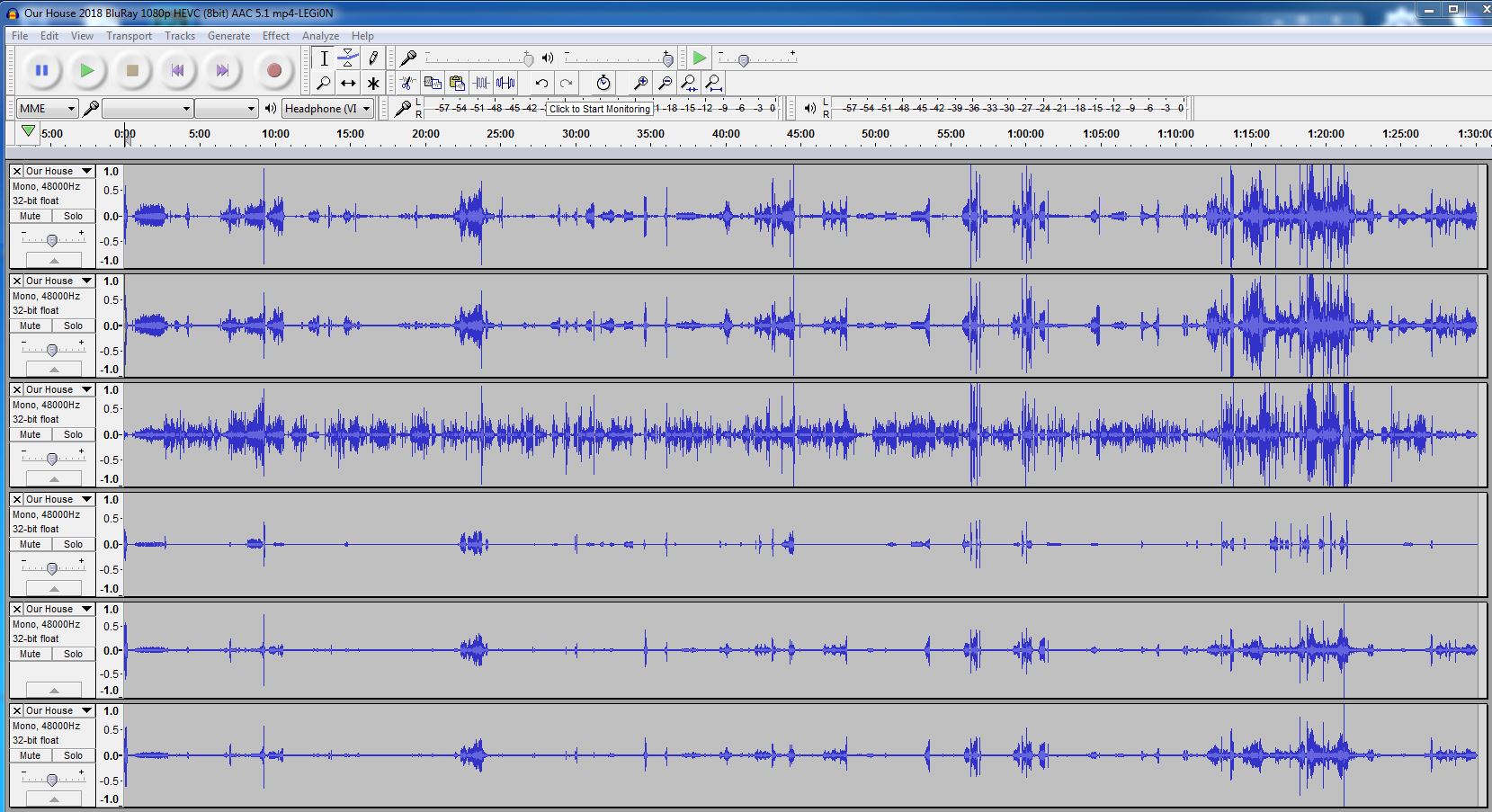This screenshot has width=1492, height=812.
Task: Click to Start Monitoring recording meter
Action: (600, 109)
